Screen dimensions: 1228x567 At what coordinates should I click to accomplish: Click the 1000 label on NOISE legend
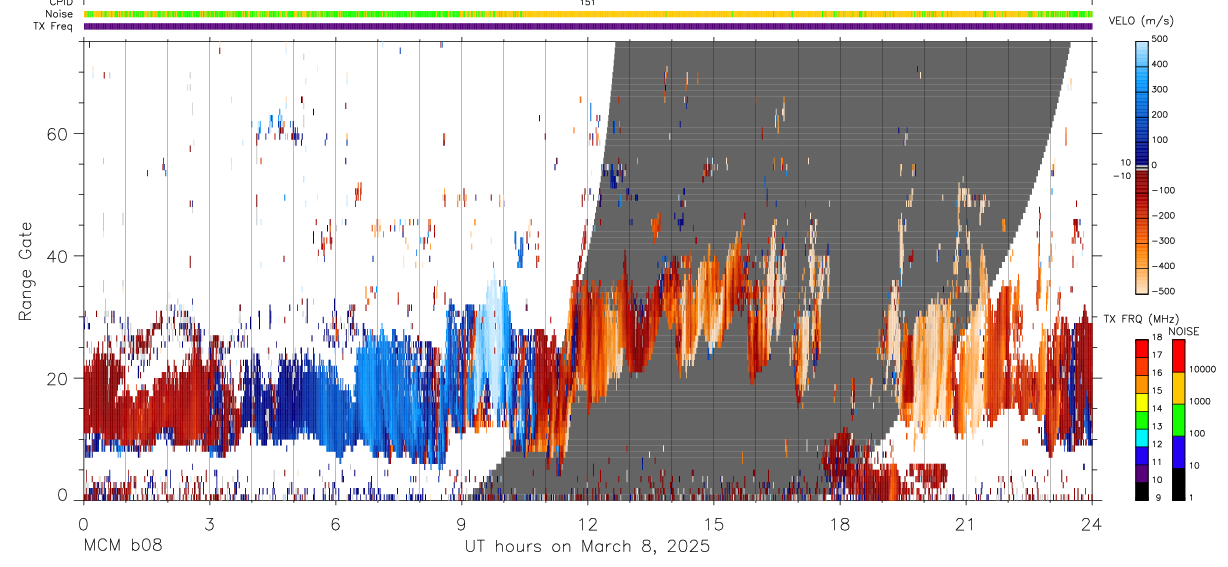click(x=1200, y=401)
